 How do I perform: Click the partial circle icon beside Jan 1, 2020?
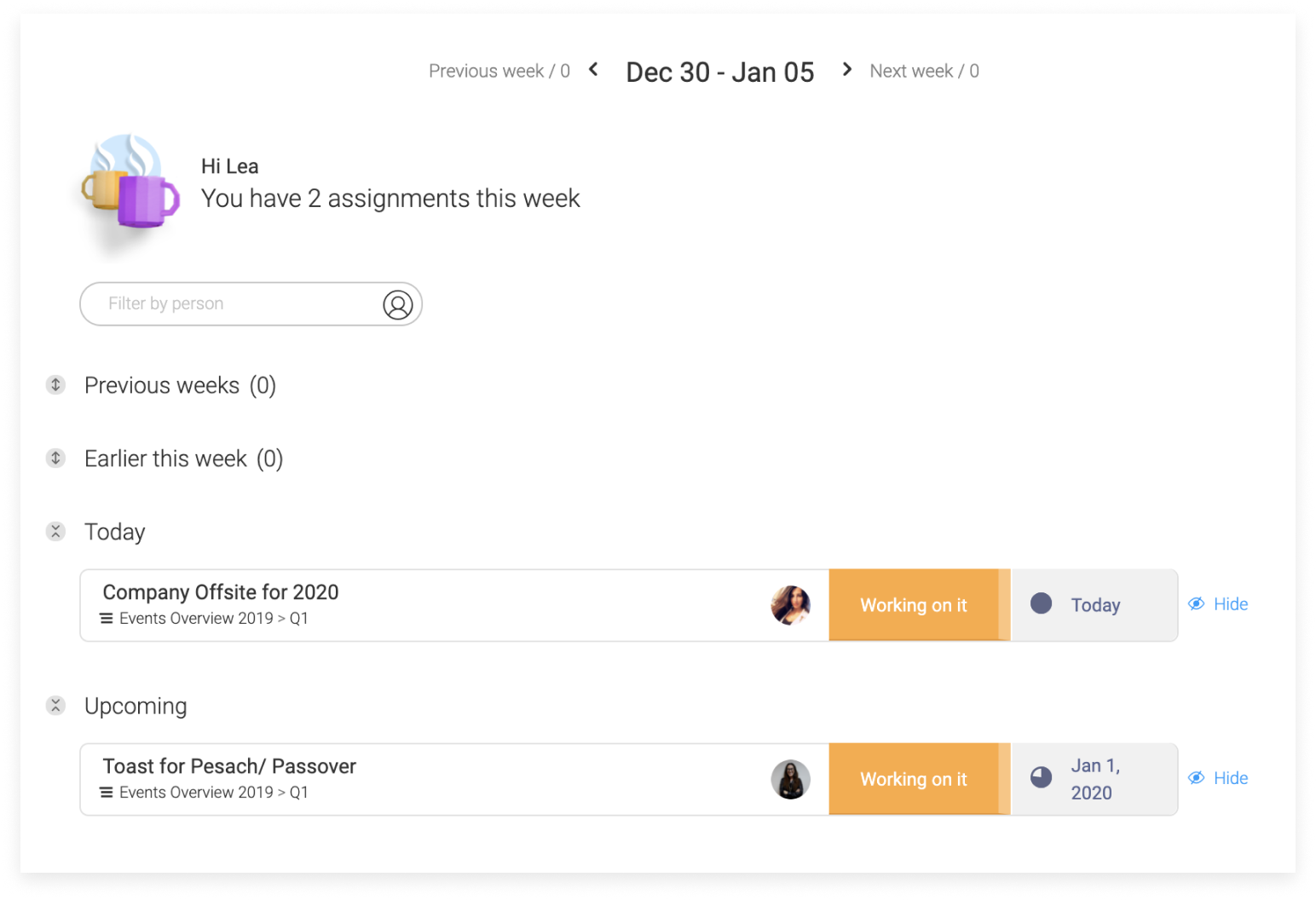[1041, 777]
